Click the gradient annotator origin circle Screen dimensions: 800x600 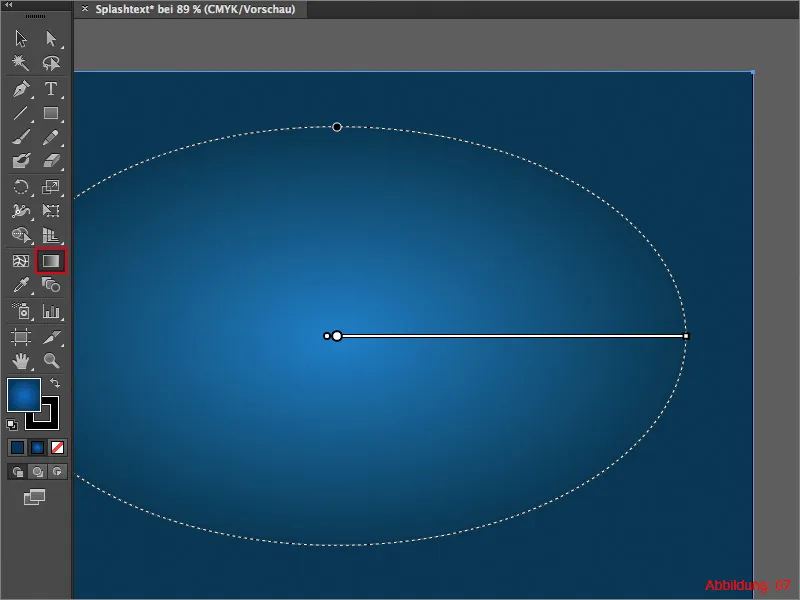point(337,336)
